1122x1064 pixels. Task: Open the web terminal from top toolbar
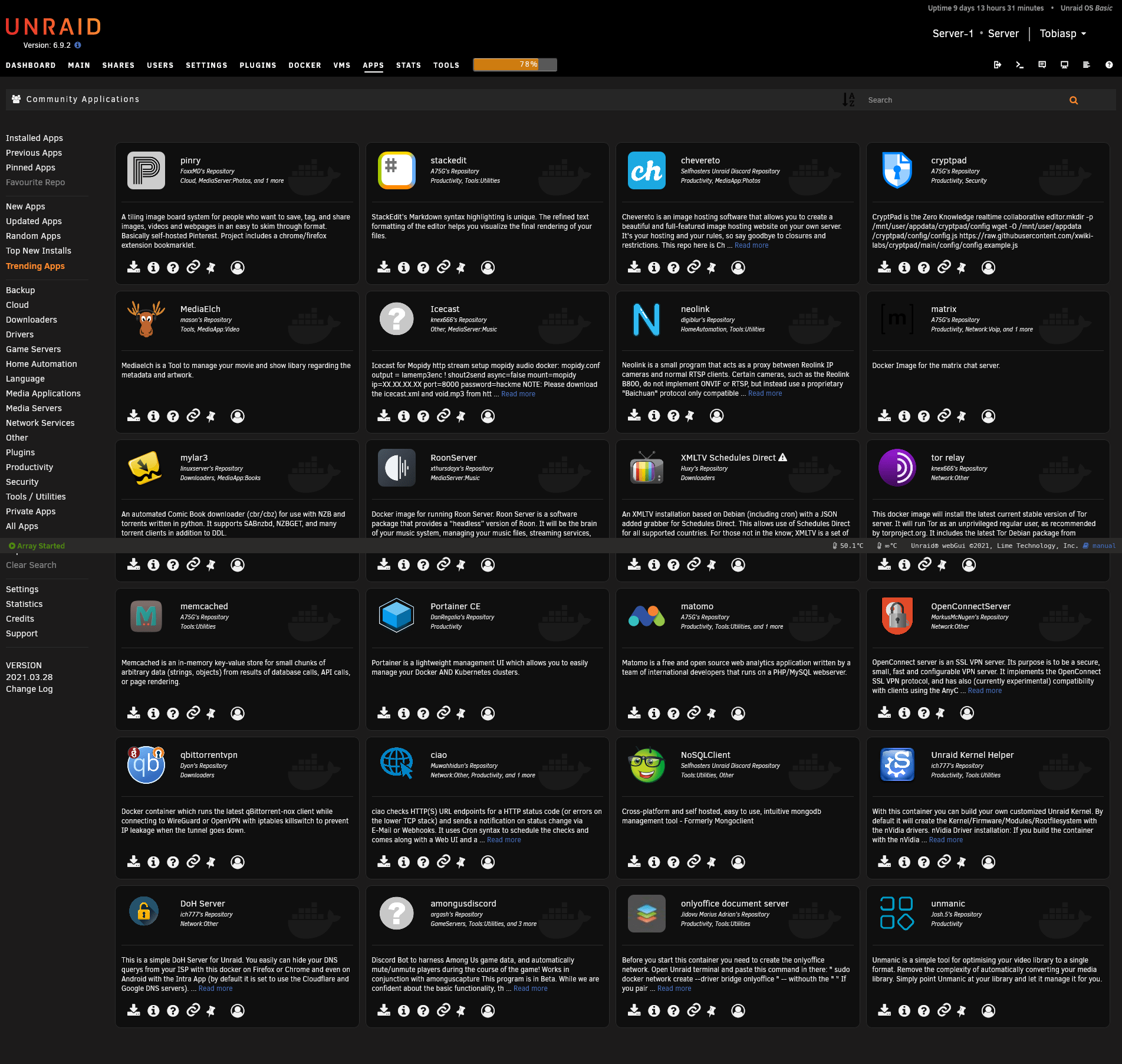pos(1020,65)
